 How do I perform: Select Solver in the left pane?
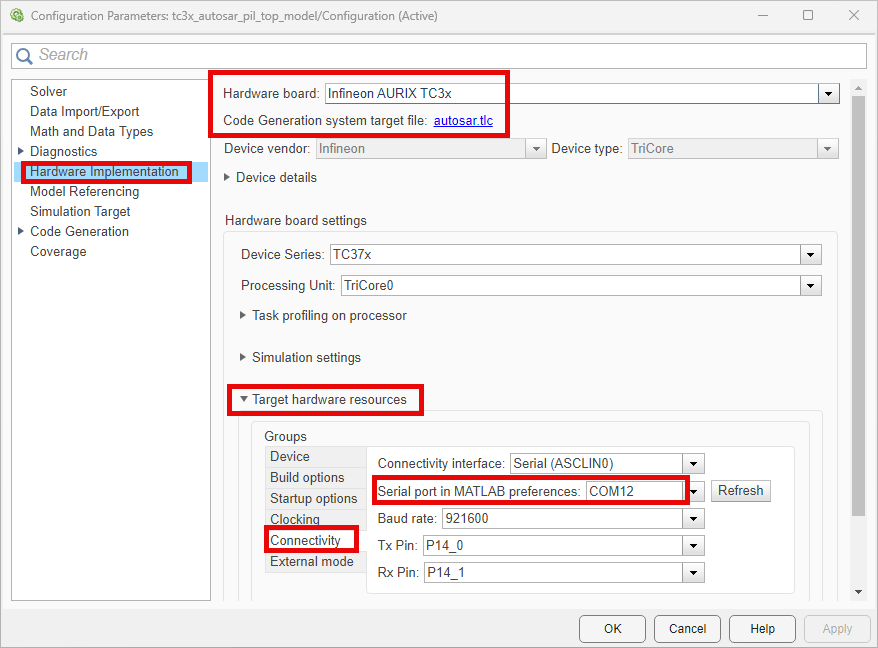(x=48, y=91)
